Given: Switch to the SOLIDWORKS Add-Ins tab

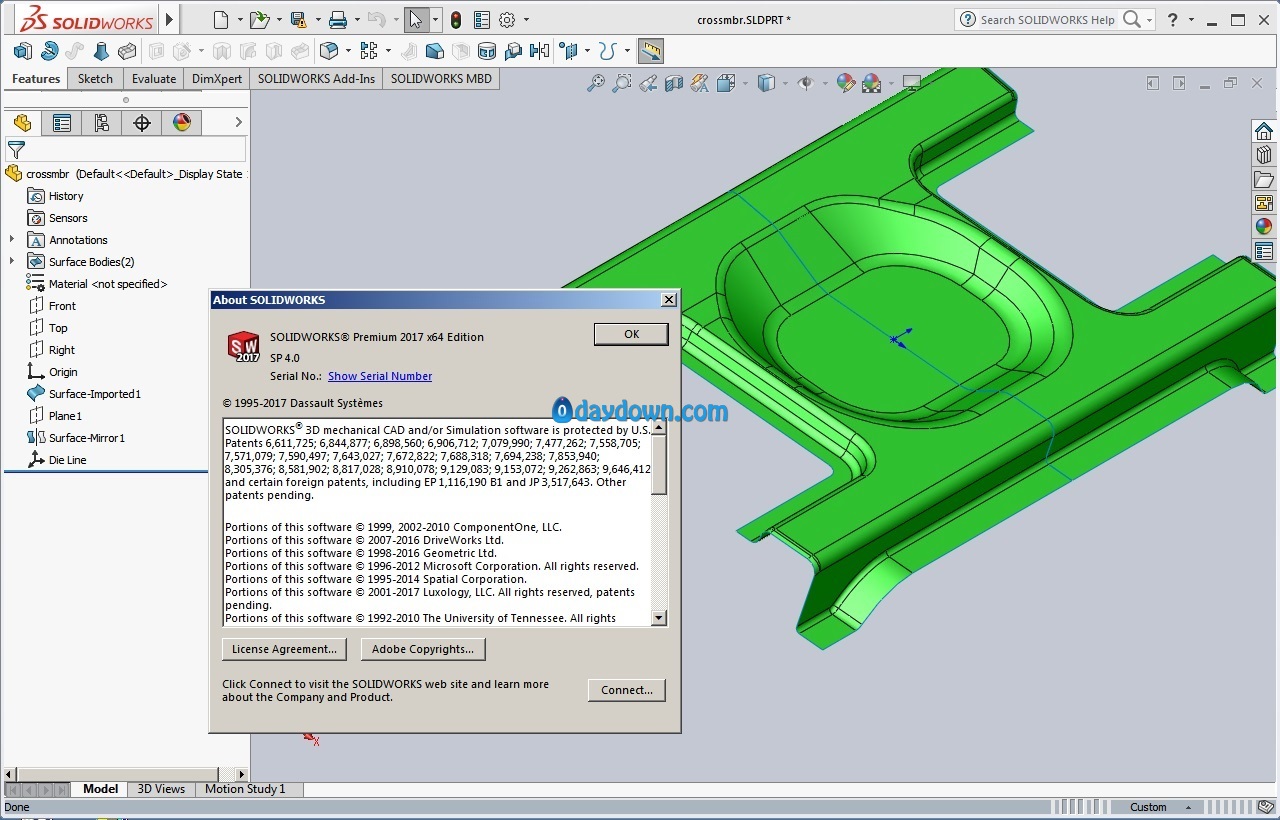Looking at the screenshot, I should [x=317, y=79].
